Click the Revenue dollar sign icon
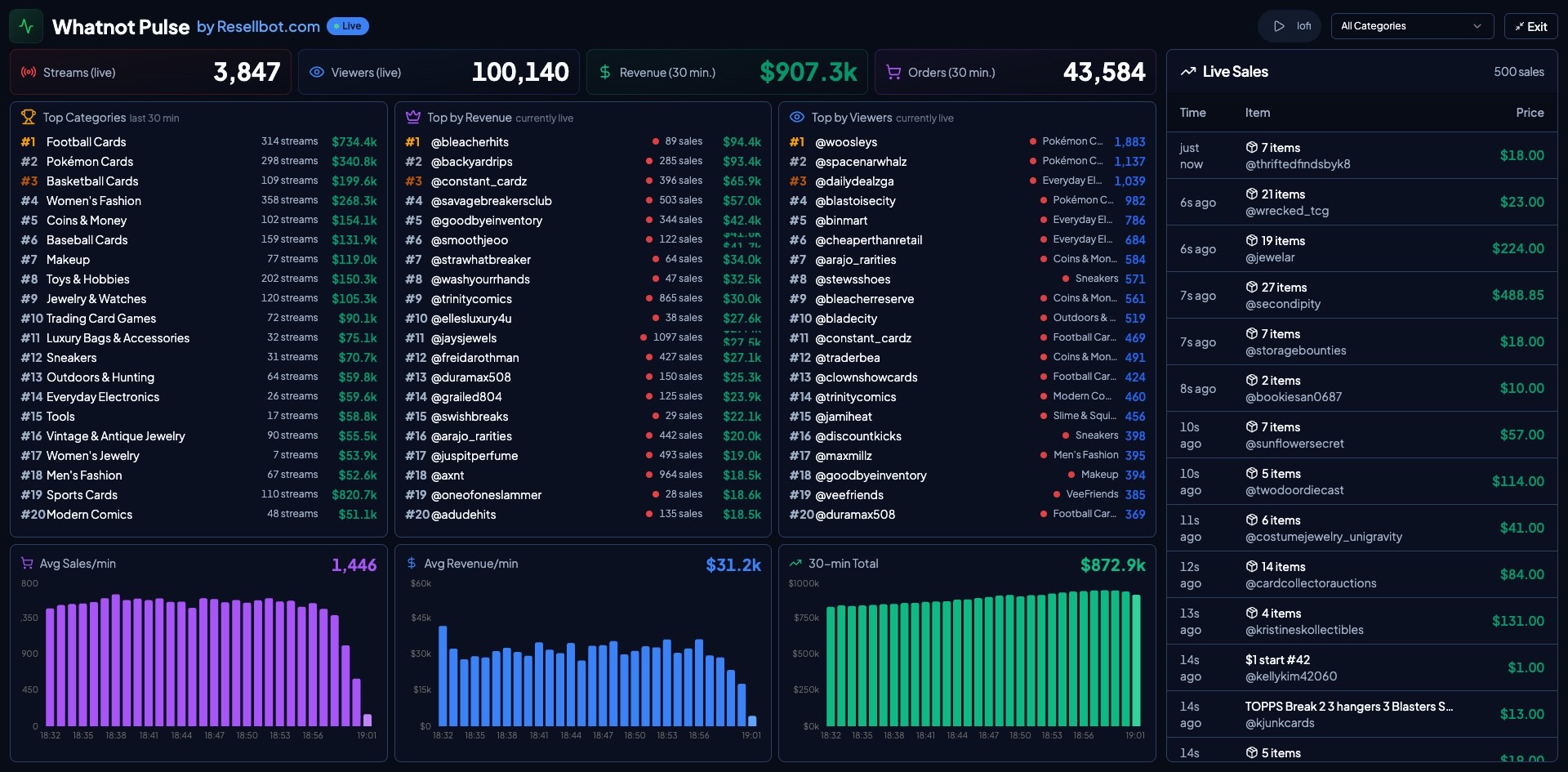The width and height of the screenshot is (1568, 772). (x=605, y=72)
